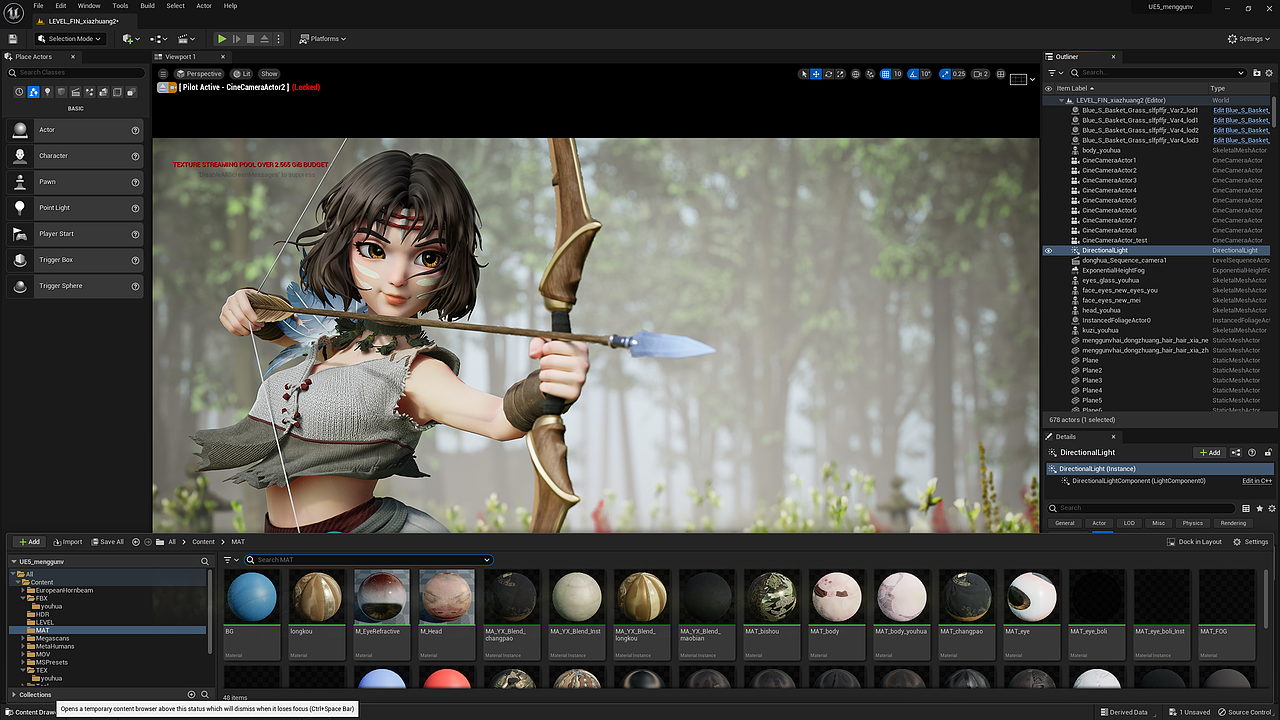Screen dimensions: 1280x720
Task: Select the Lights category in Place Actors
Action: (x=47, y=92)
